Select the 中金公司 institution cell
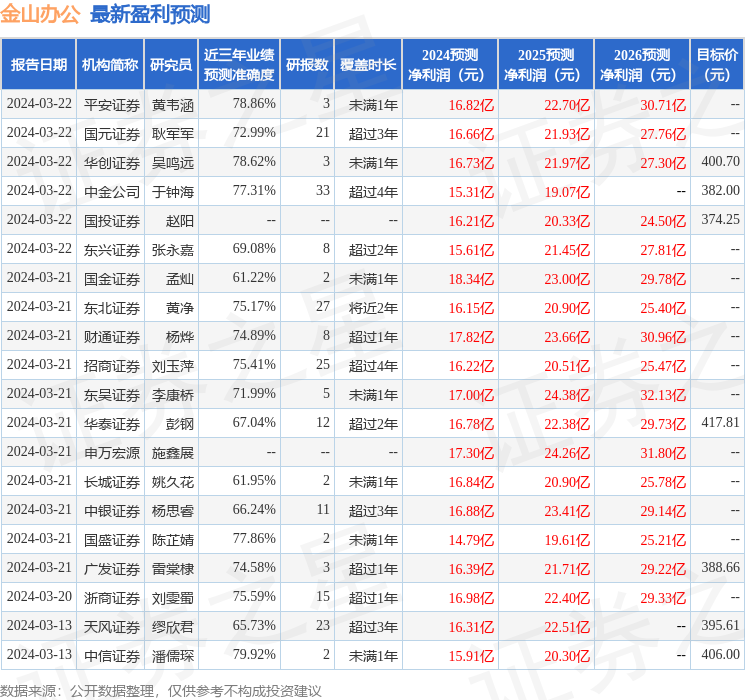Viewport: 745px width, 700px height. (x=112, y=192)
